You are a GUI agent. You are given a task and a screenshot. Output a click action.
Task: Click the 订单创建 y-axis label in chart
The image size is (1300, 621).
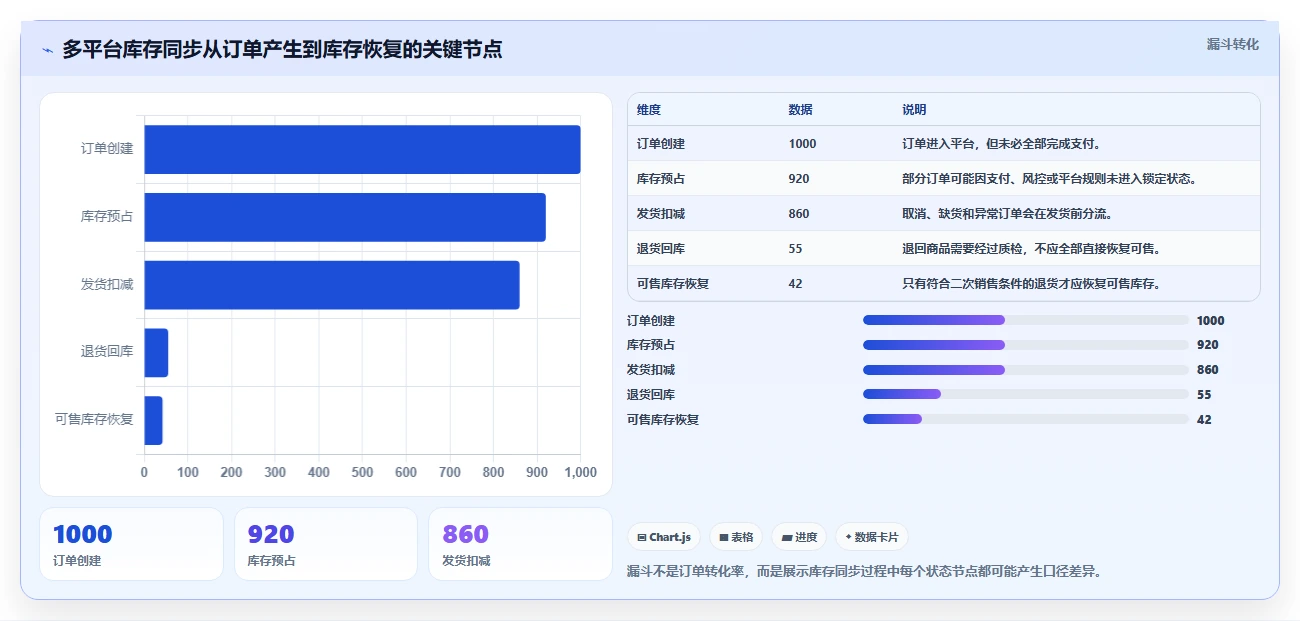point(107,149)
